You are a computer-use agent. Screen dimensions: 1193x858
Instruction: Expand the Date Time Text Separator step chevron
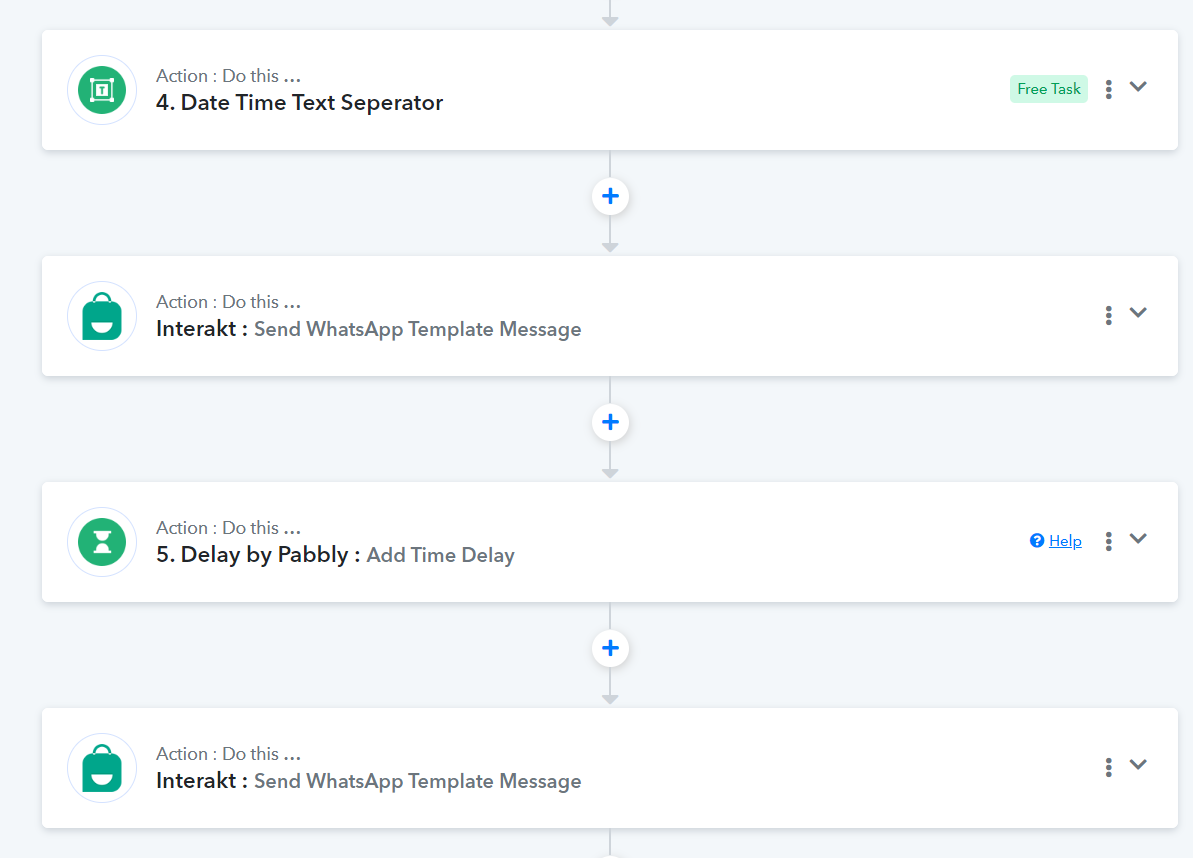[x=1138, y=87]
